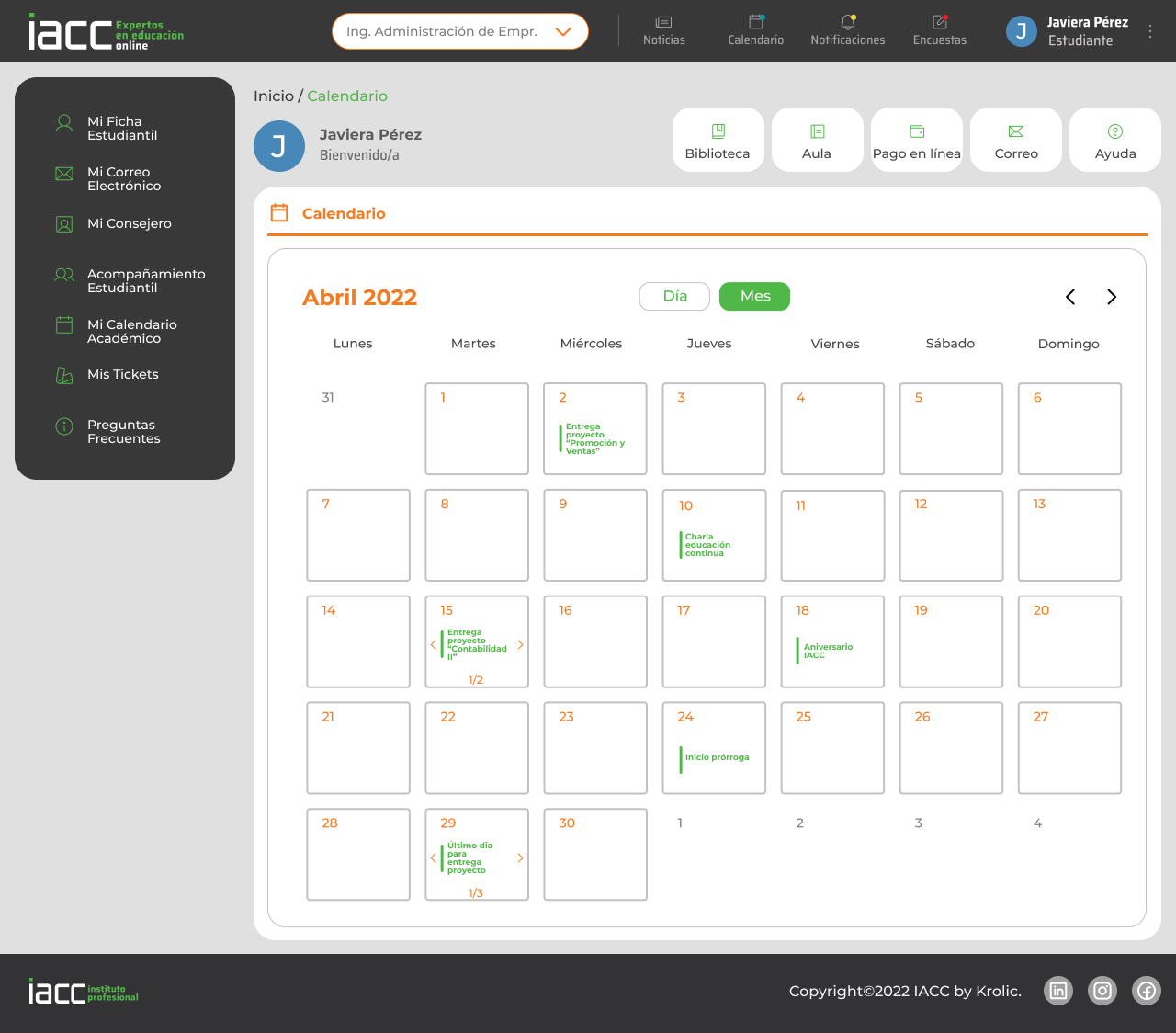
Task: Open the Correo envelope shortcut
Action: 1015,141
